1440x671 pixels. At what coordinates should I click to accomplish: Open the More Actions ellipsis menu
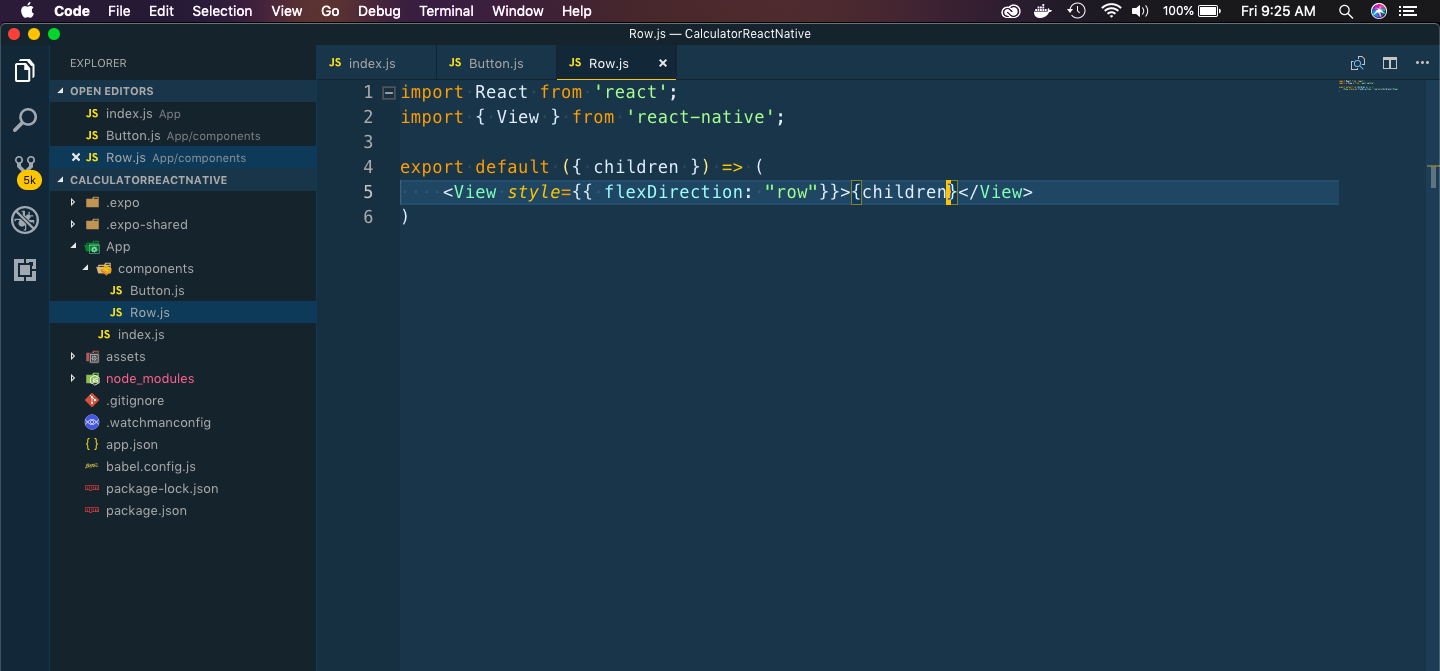click(x=1422, y=63)
